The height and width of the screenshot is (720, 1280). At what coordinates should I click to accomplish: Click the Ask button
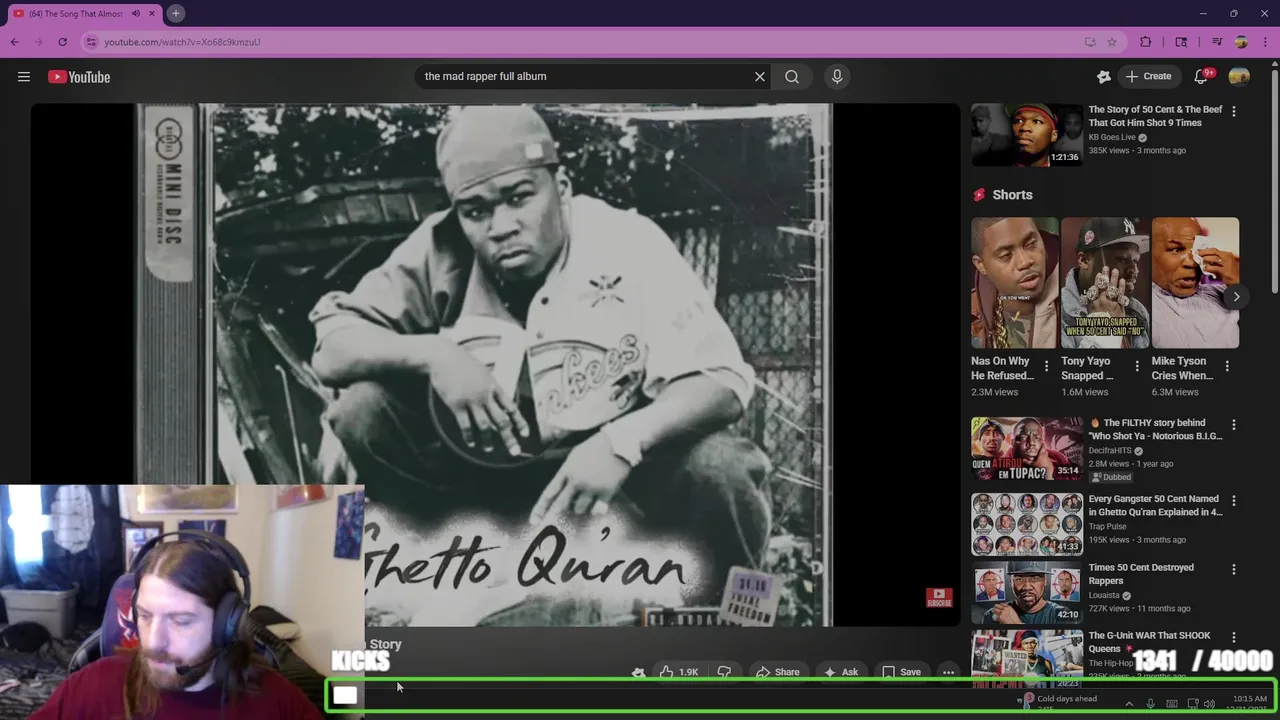coord(841,672)
